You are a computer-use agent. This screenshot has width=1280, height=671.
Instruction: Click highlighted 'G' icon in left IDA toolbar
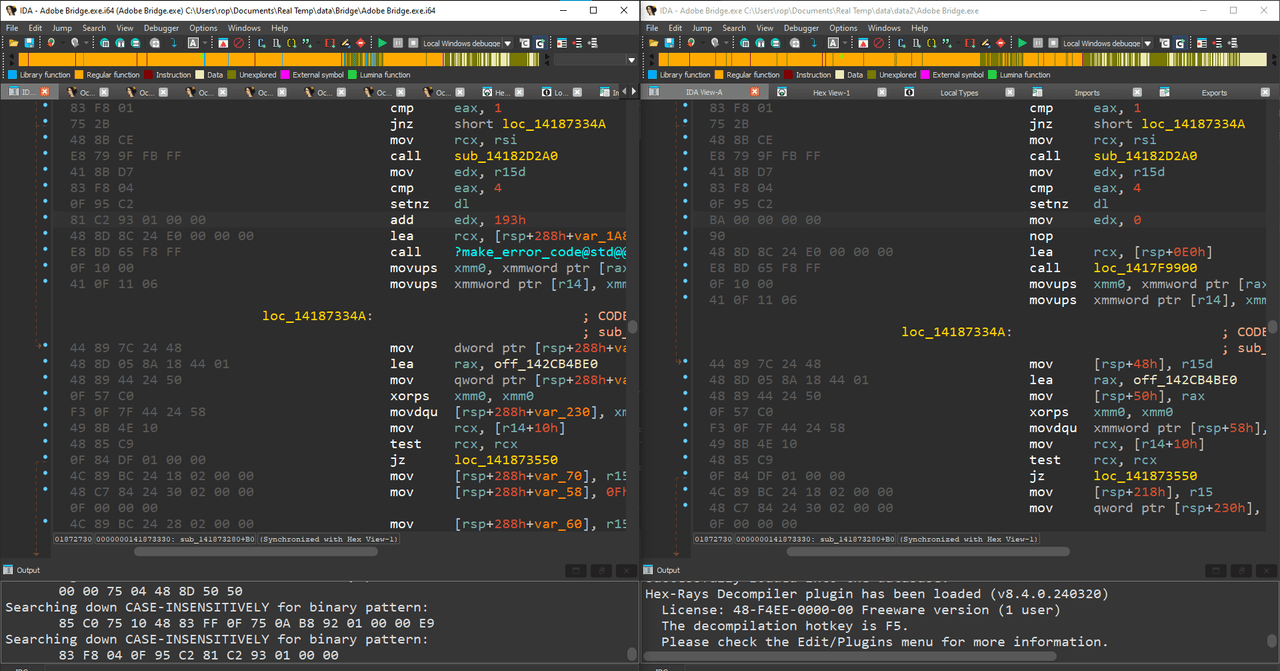tap(539, 43)
